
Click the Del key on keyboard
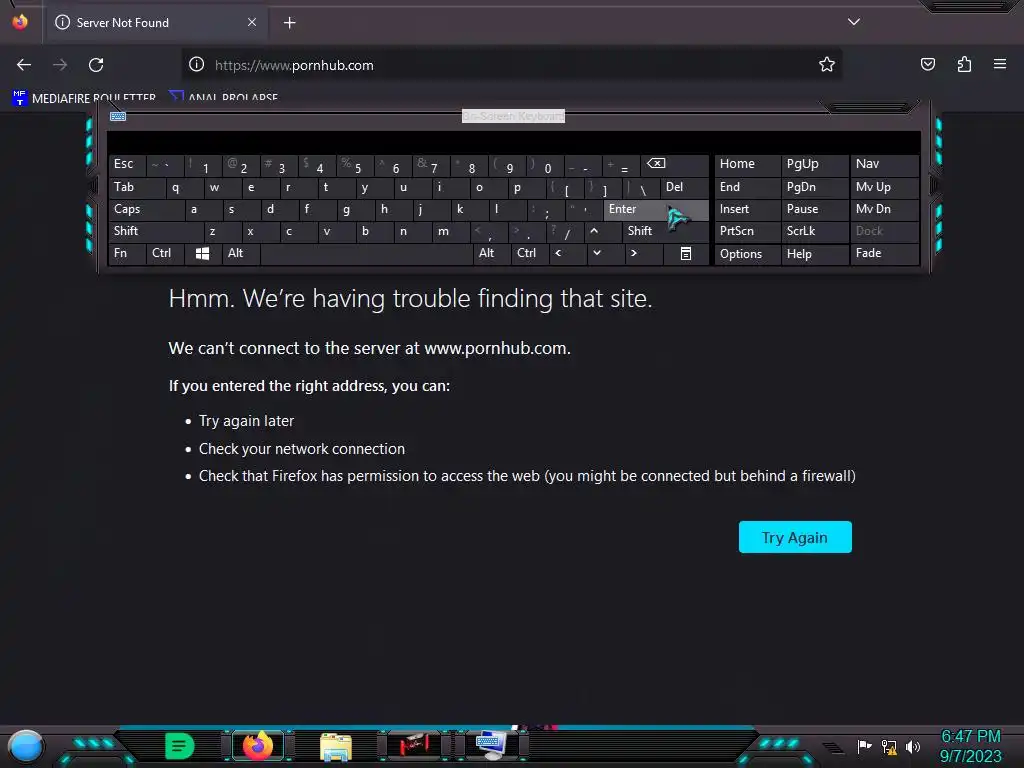coord(684,187)
